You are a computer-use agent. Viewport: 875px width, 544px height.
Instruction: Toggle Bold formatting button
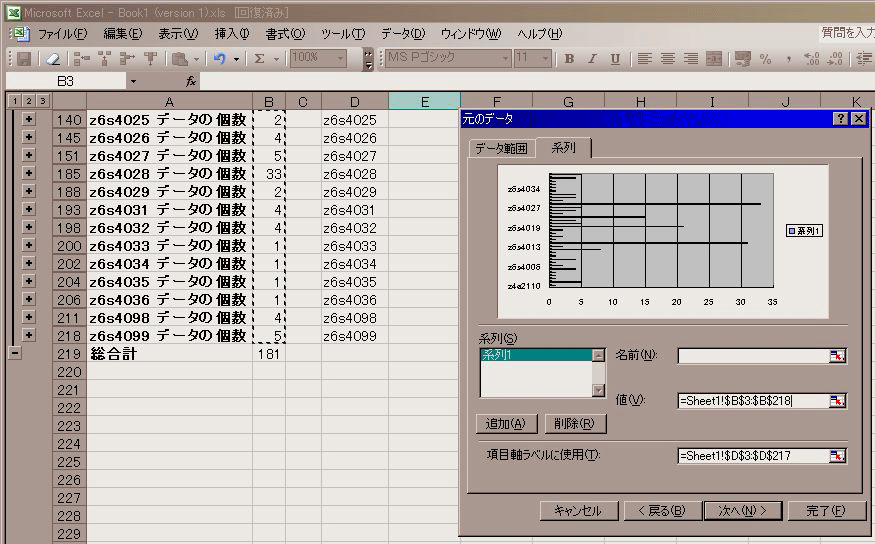coord(569,59)
